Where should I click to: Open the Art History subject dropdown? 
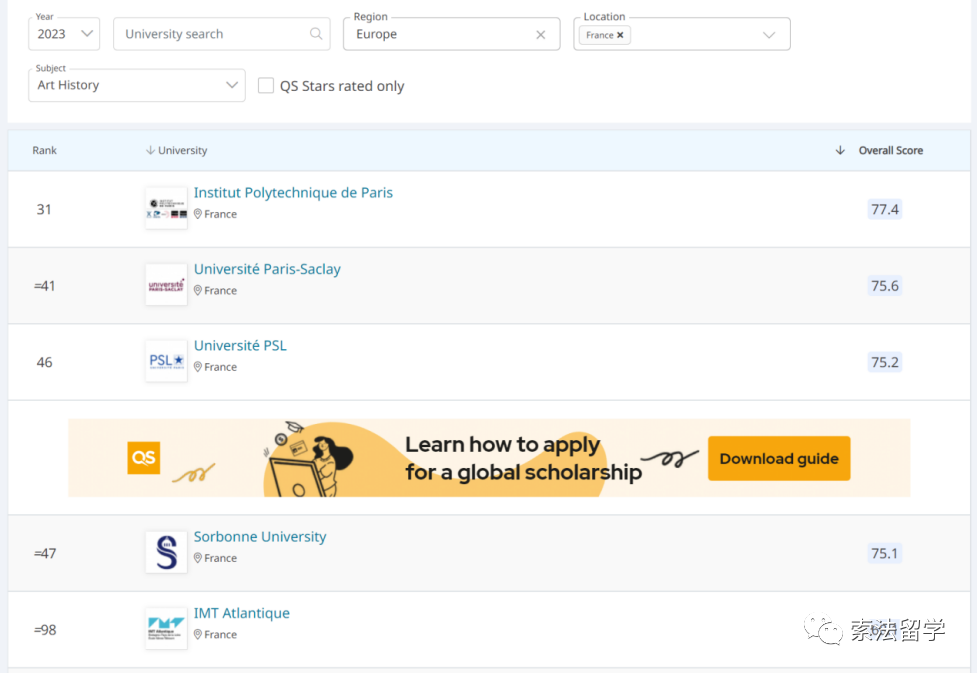coord(136,85)
